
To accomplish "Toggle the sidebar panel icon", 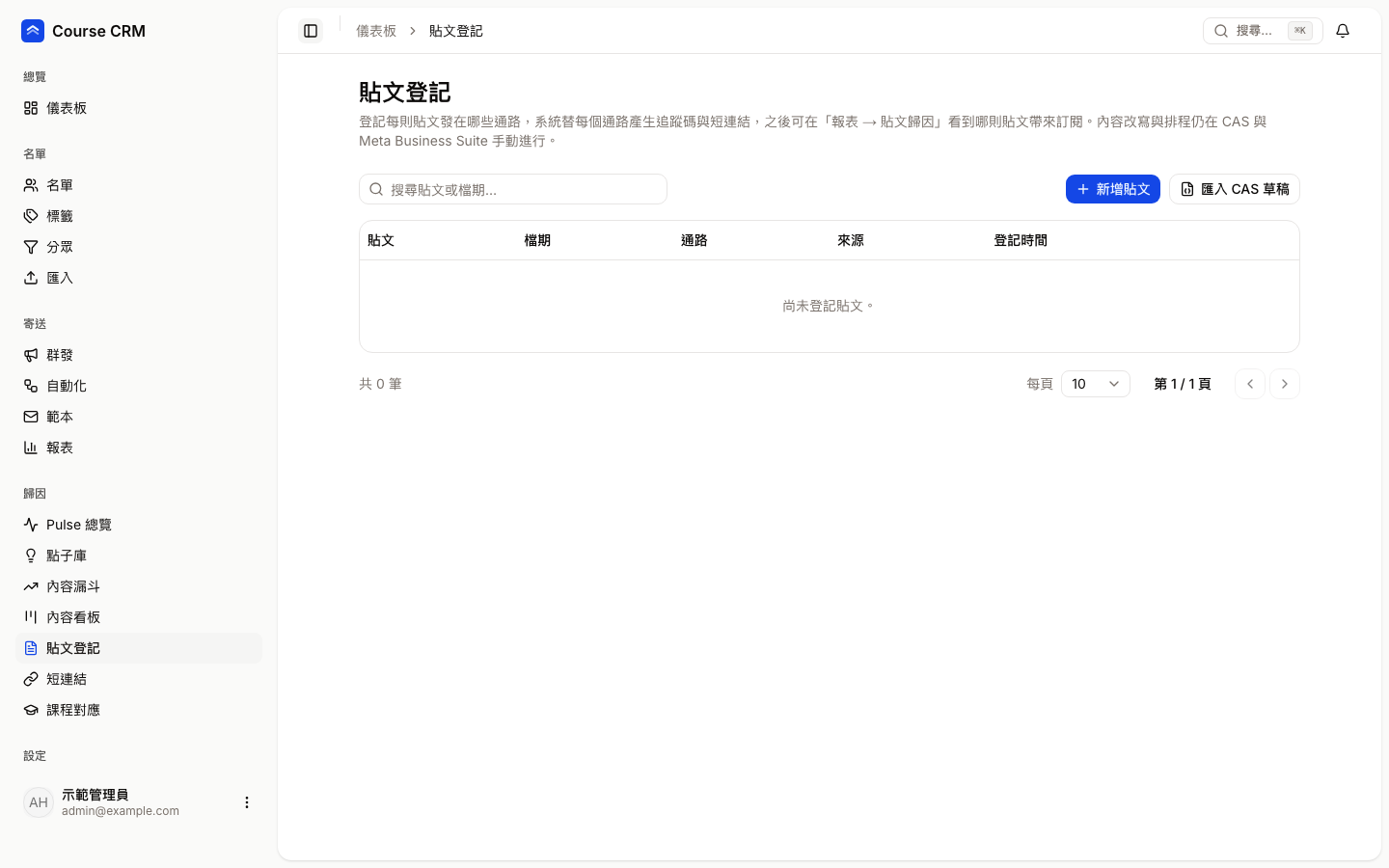I will coord(311,31).
